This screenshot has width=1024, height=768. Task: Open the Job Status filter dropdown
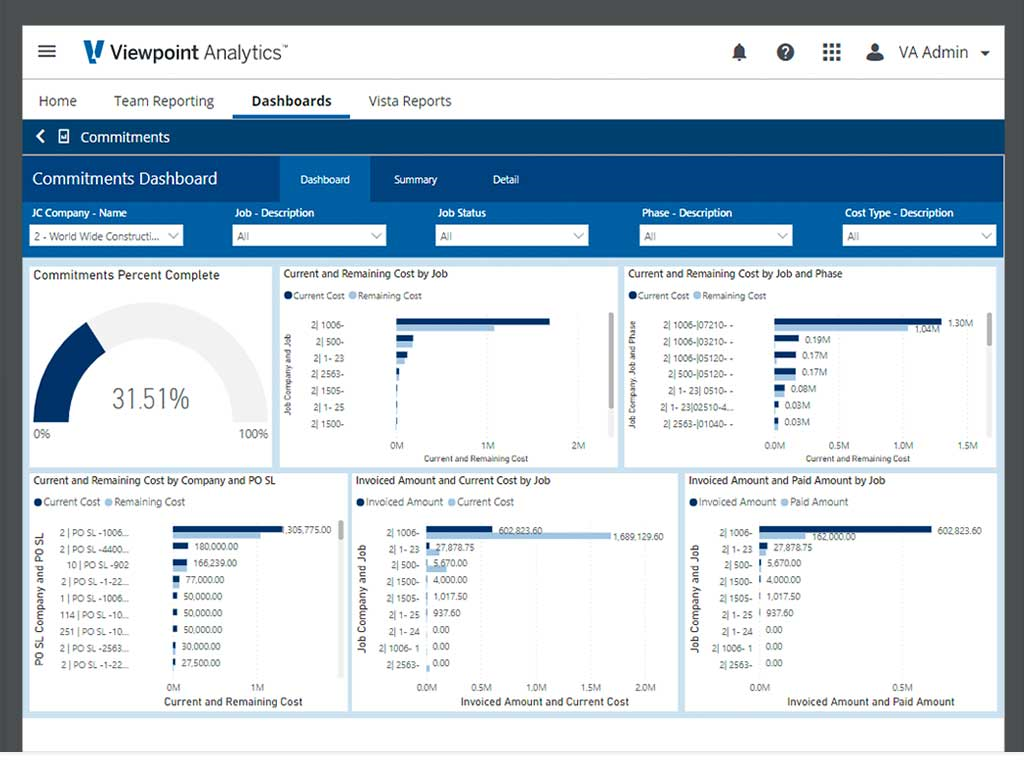point(511,236)
